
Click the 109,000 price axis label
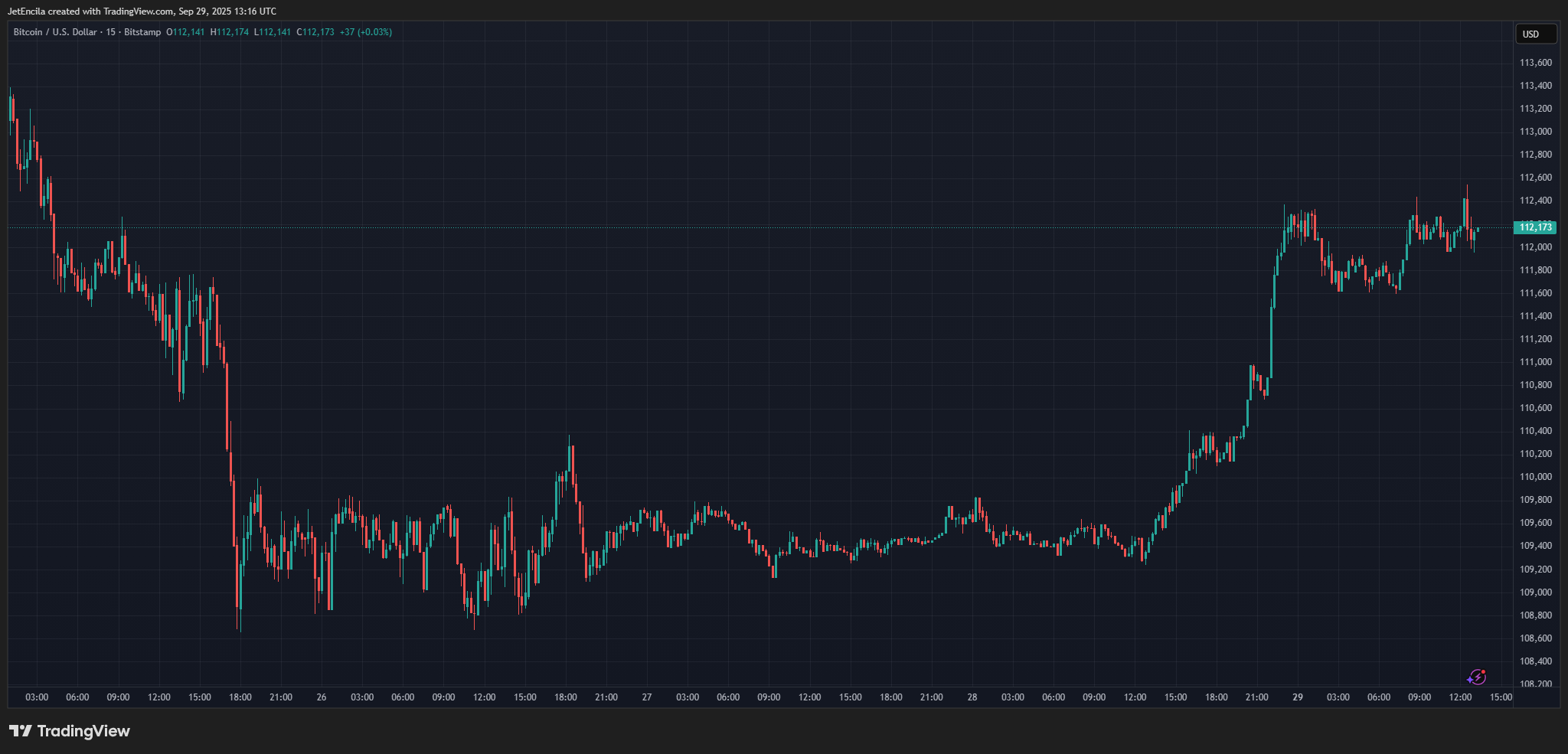click(1536, 592)
